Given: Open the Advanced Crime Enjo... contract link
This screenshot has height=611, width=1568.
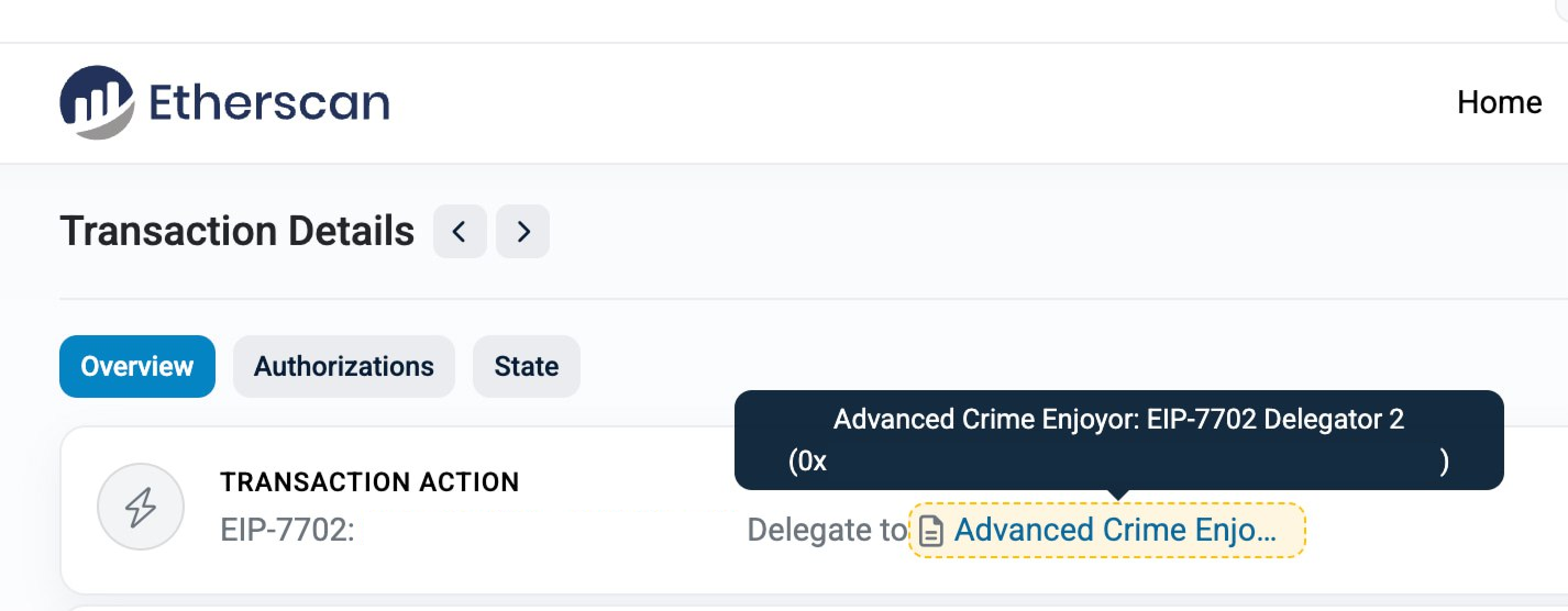Looking at the screenshot, I should pos(1114,530).
